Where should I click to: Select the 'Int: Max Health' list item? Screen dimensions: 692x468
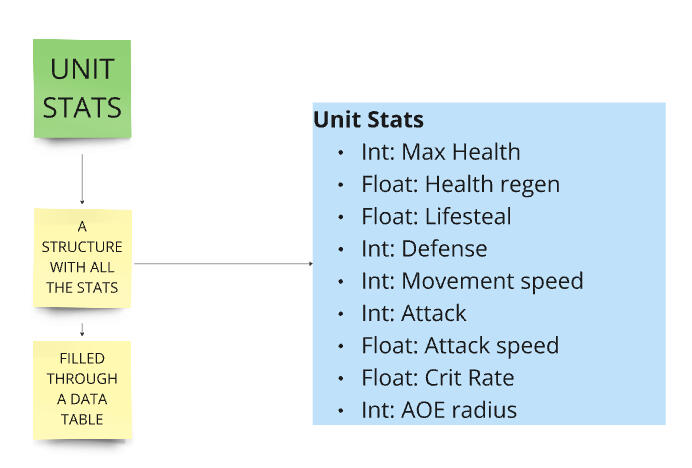pos(440,152)
